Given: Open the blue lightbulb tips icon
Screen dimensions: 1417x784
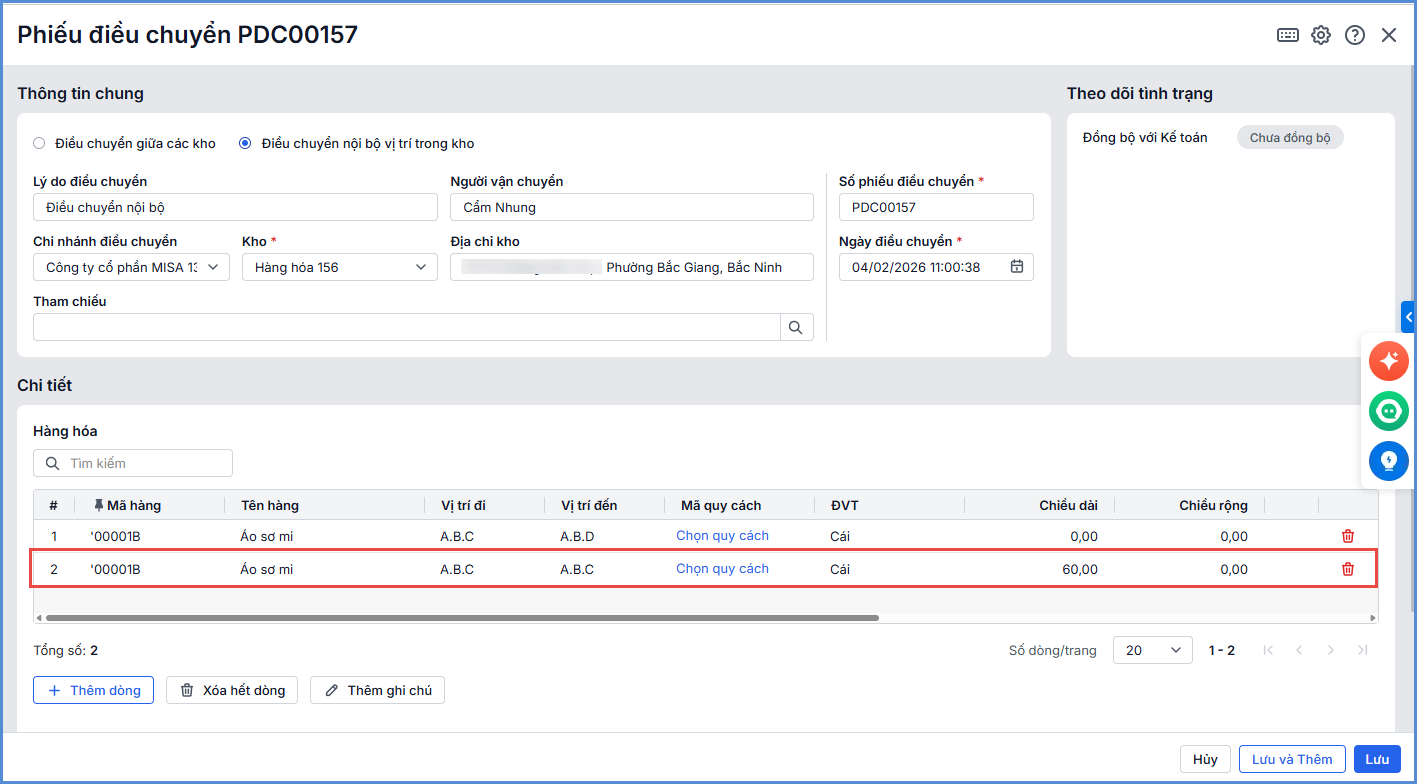Looking at the screenshot, I should [x=1389, y=461].
